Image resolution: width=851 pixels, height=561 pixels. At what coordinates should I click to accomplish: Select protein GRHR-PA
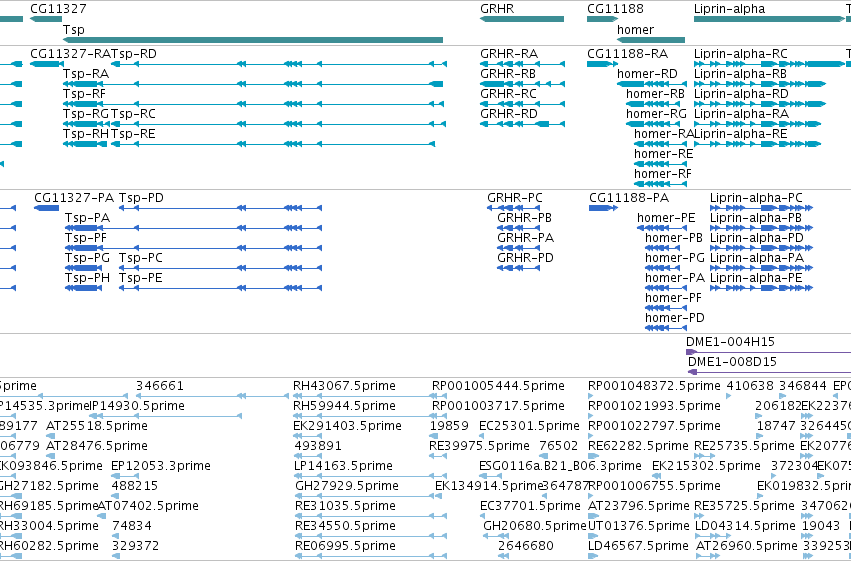coord(525,238)
